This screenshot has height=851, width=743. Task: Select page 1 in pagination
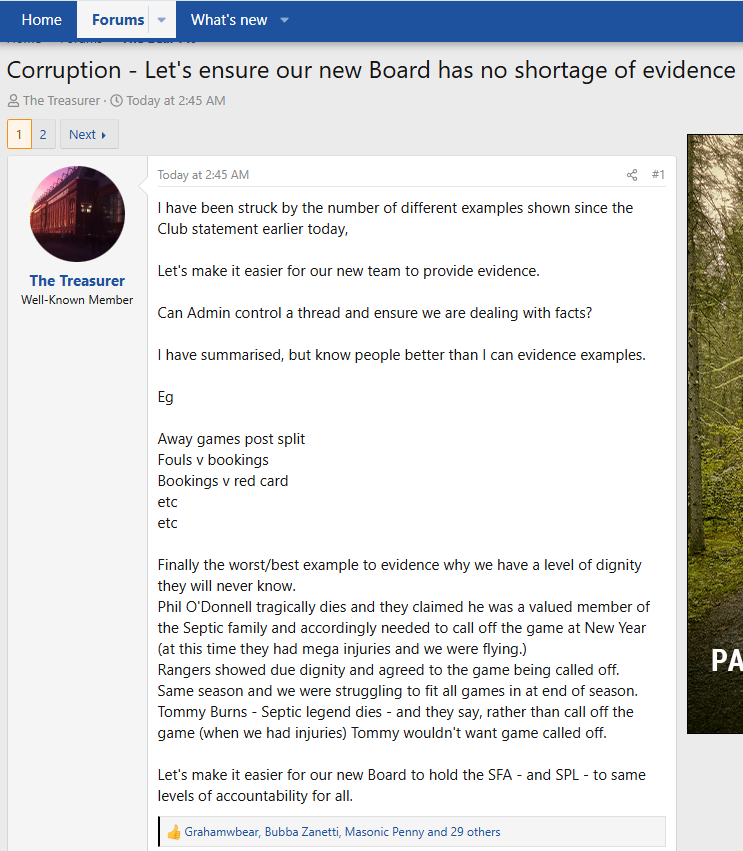(x=19, y=134)
